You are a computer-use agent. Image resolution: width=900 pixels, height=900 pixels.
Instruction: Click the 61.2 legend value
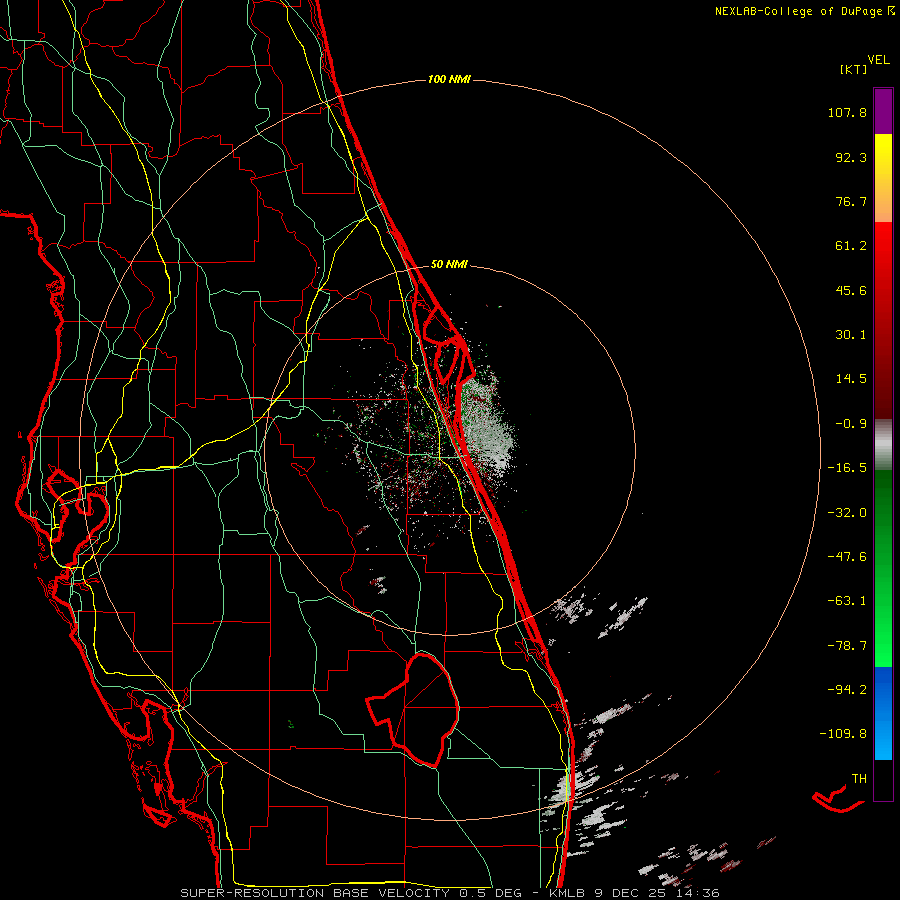[x=851, y=246]
